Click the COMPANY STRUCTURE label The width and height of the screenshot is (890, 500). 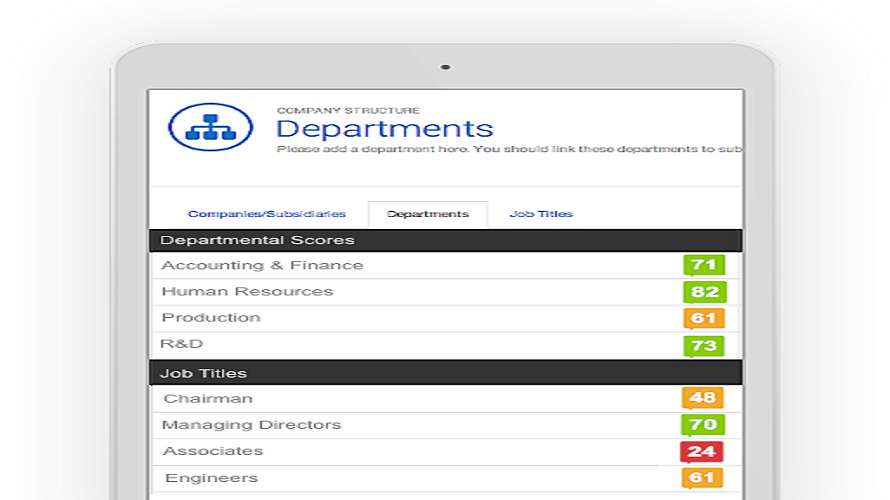tap(348, 110)
